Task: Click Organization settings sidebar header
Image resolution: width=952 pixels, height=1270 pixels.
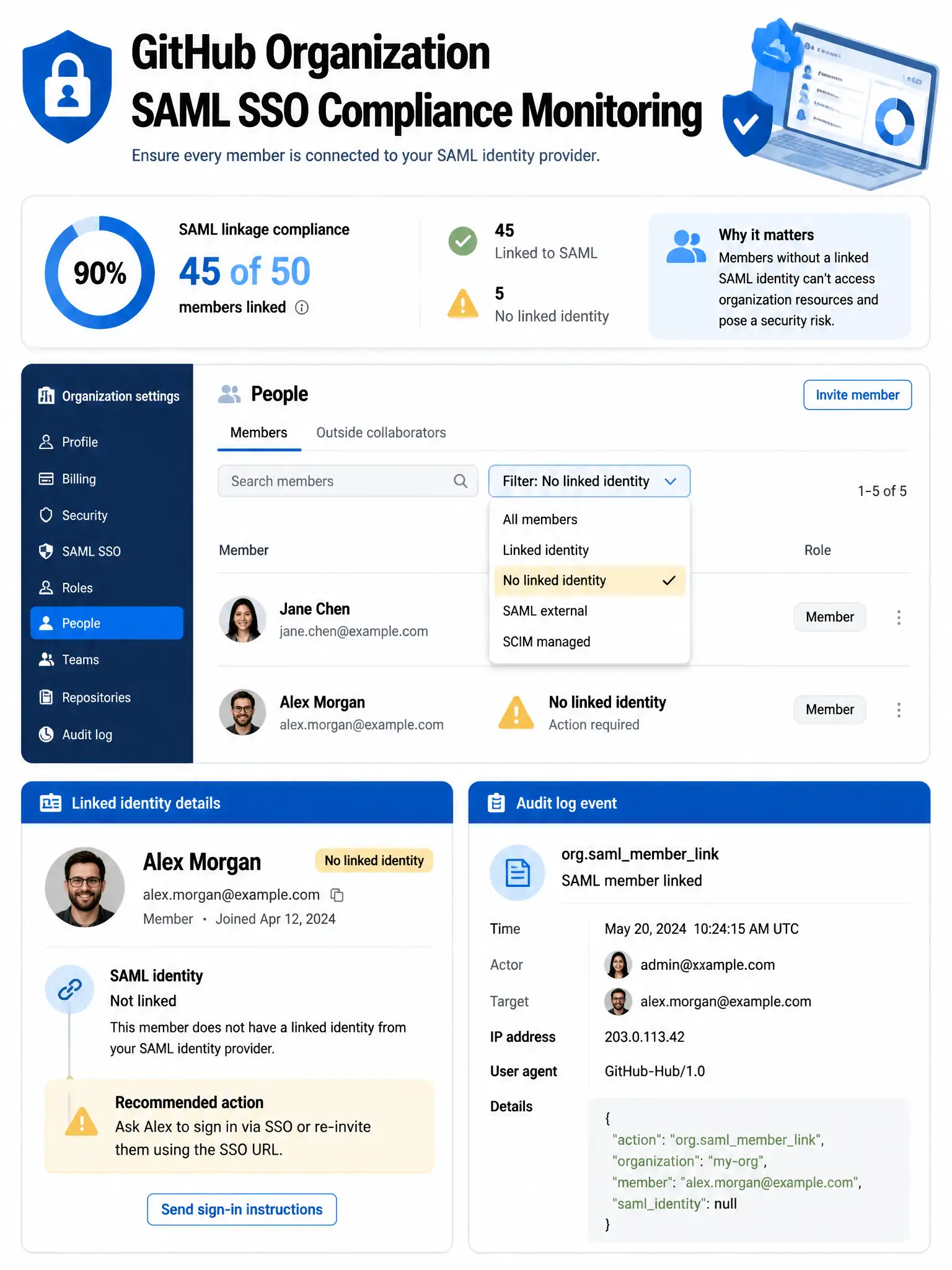Action: pos(108,396)
